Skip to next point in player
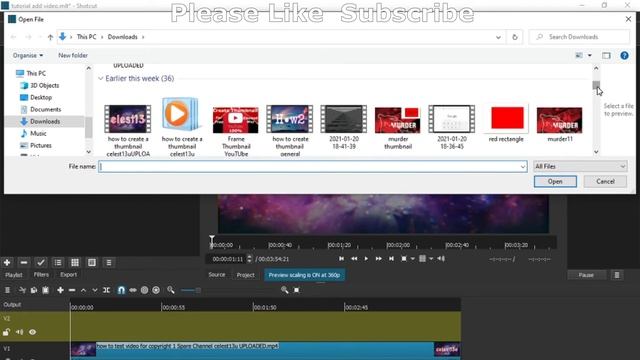 (x=391, y=258)
